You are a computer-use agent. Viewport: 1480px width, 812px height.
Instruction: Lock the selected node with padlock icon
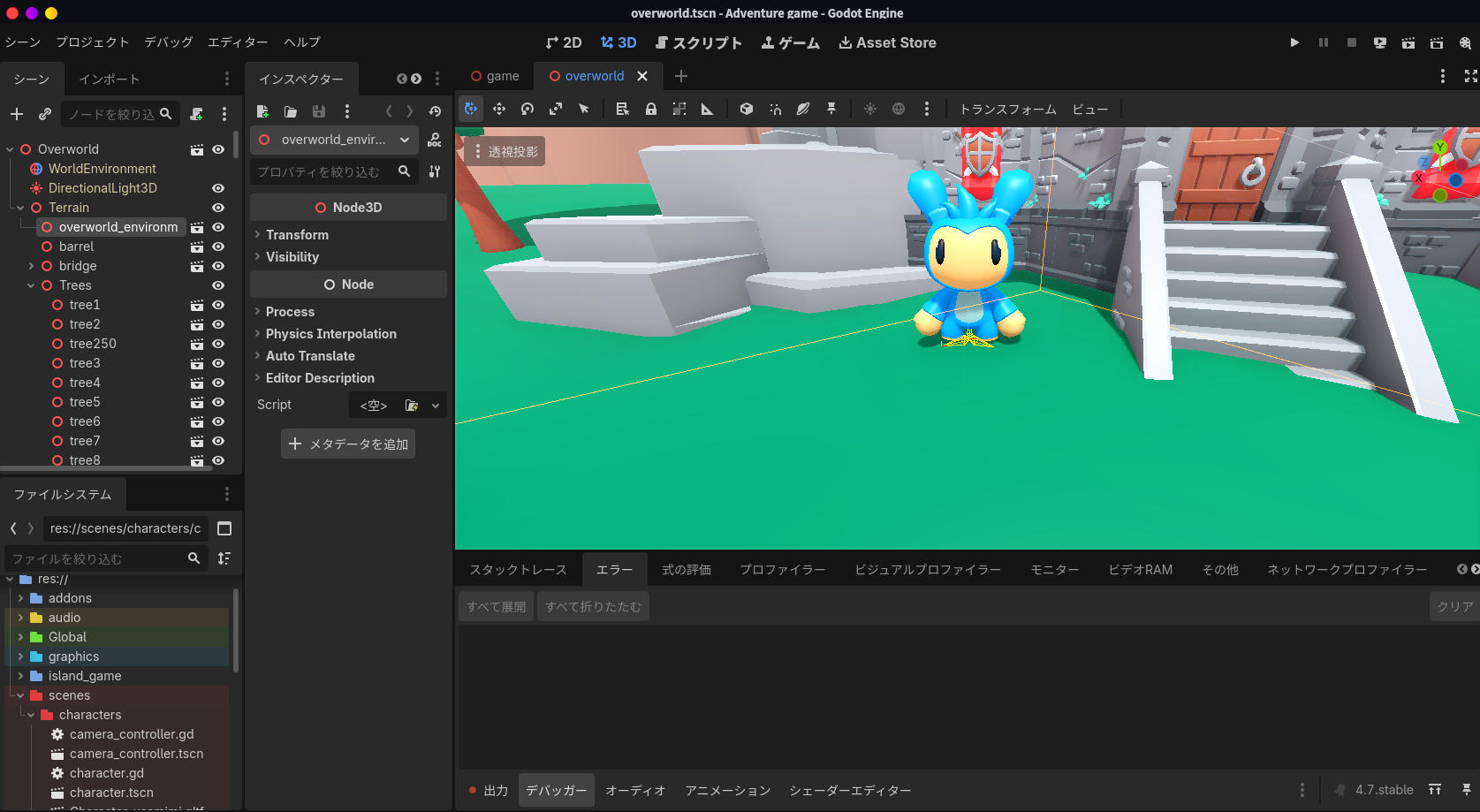(x=651, y=109)
